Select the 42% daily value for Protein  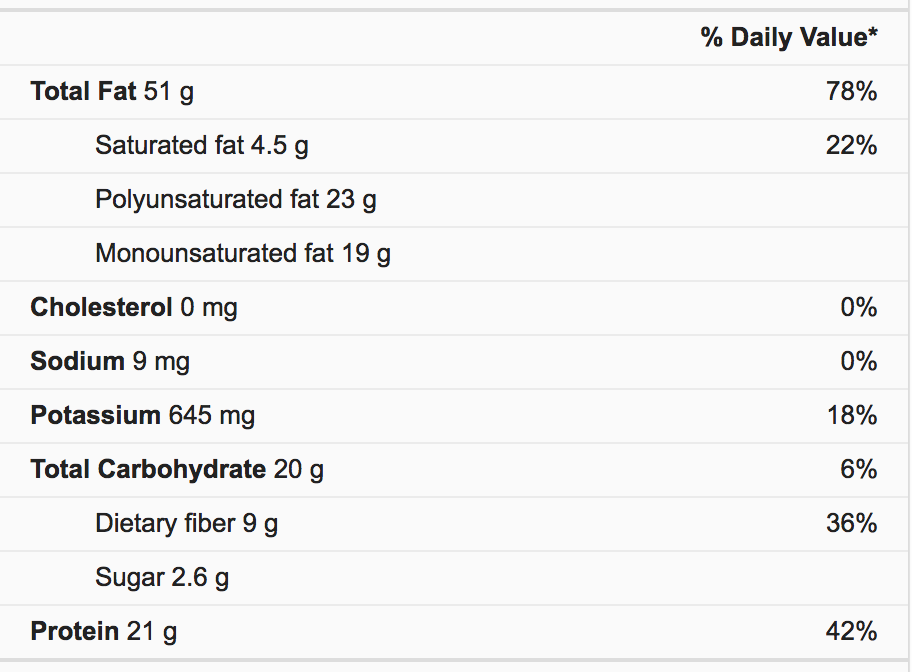pyautogui.click(x=852, y=632)
